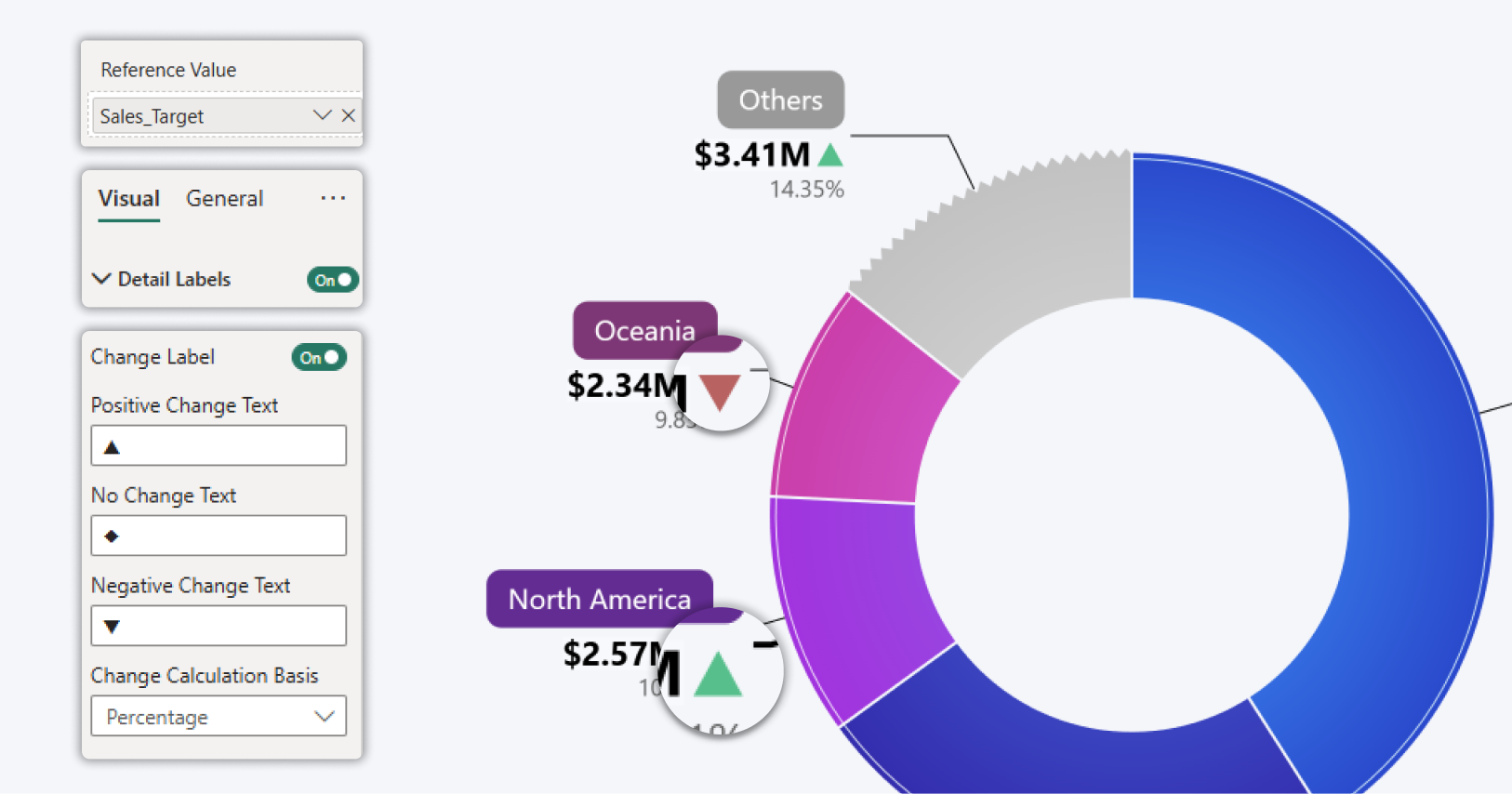Click green up triangle beside $3.41M
Image resolution: width=1512 pixels, height=794 pixels.
pyautogui.click(x=830, y=155)
